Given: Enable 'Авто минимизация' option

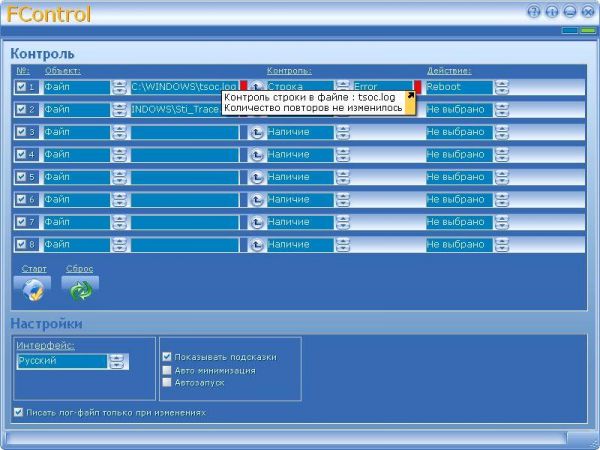Looking at the screenshot, I should 167,369.
